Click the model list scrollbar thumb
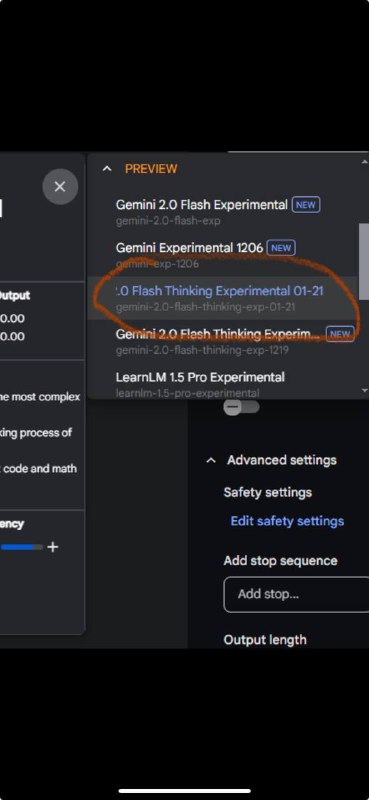369x800 pixels. 364,261
